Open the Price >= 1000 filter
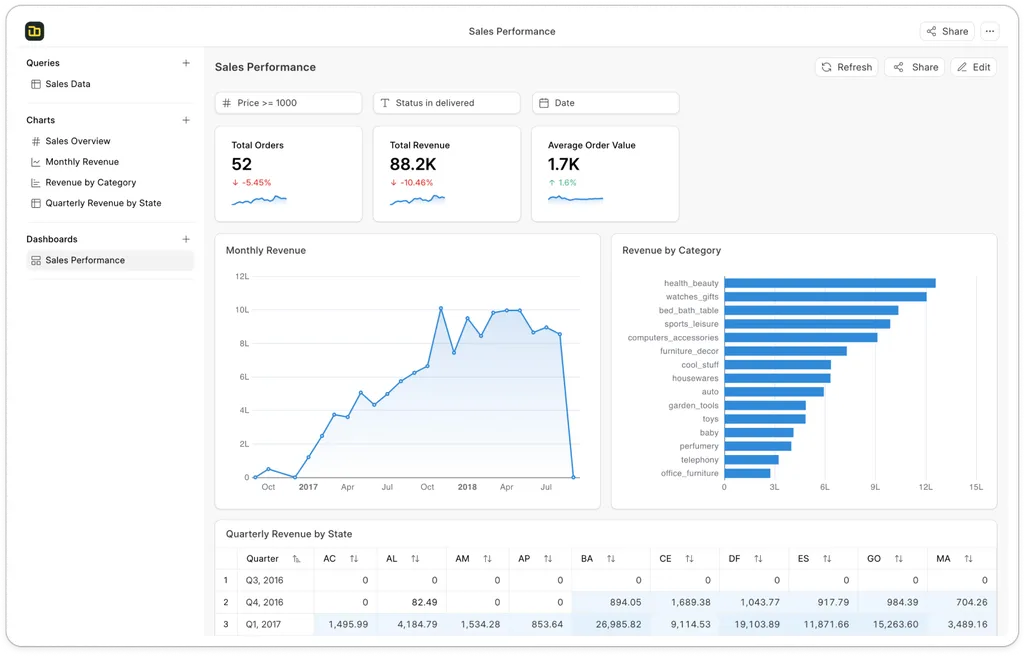The image size is (1024, 657). [288, 103]
